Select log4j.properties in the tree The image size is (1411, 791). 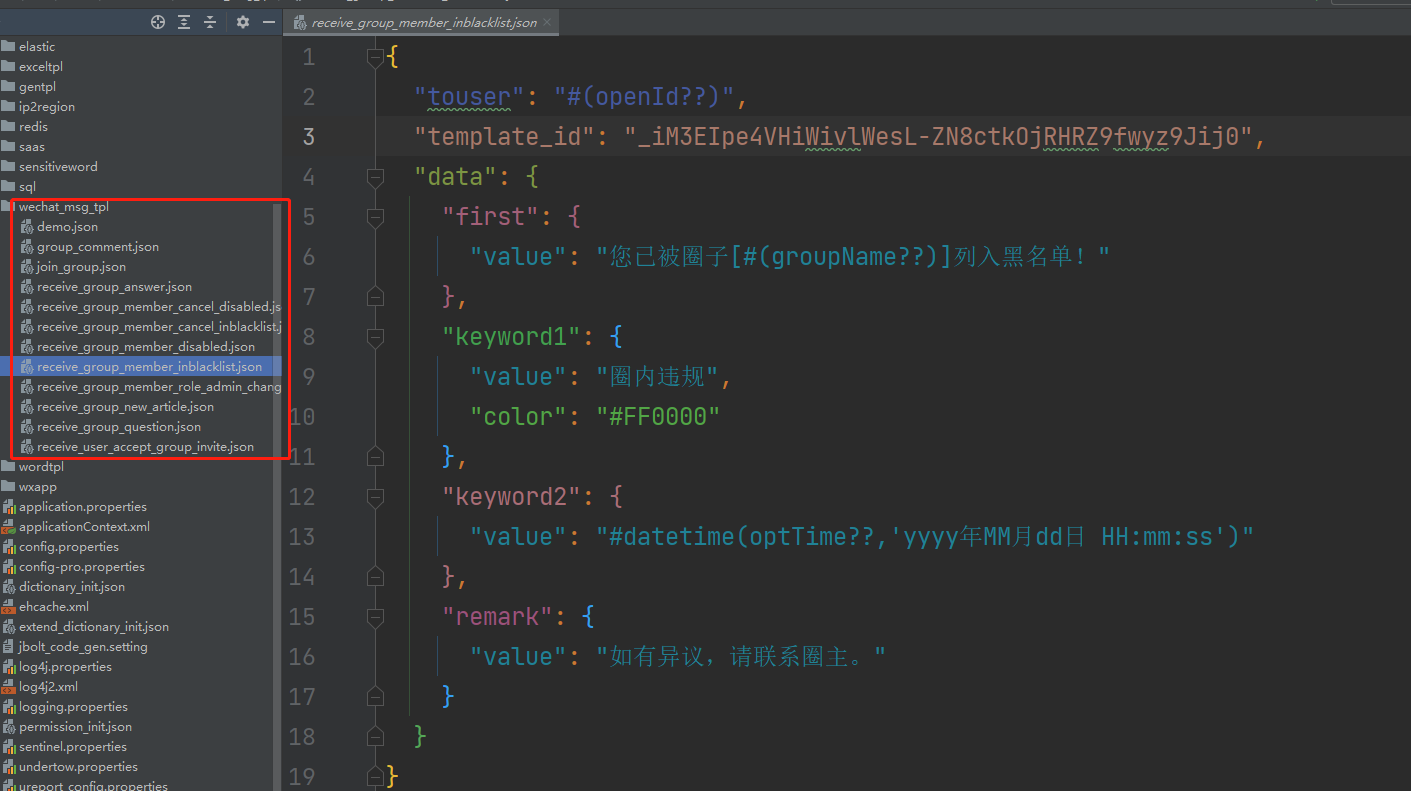coord(65,667)
